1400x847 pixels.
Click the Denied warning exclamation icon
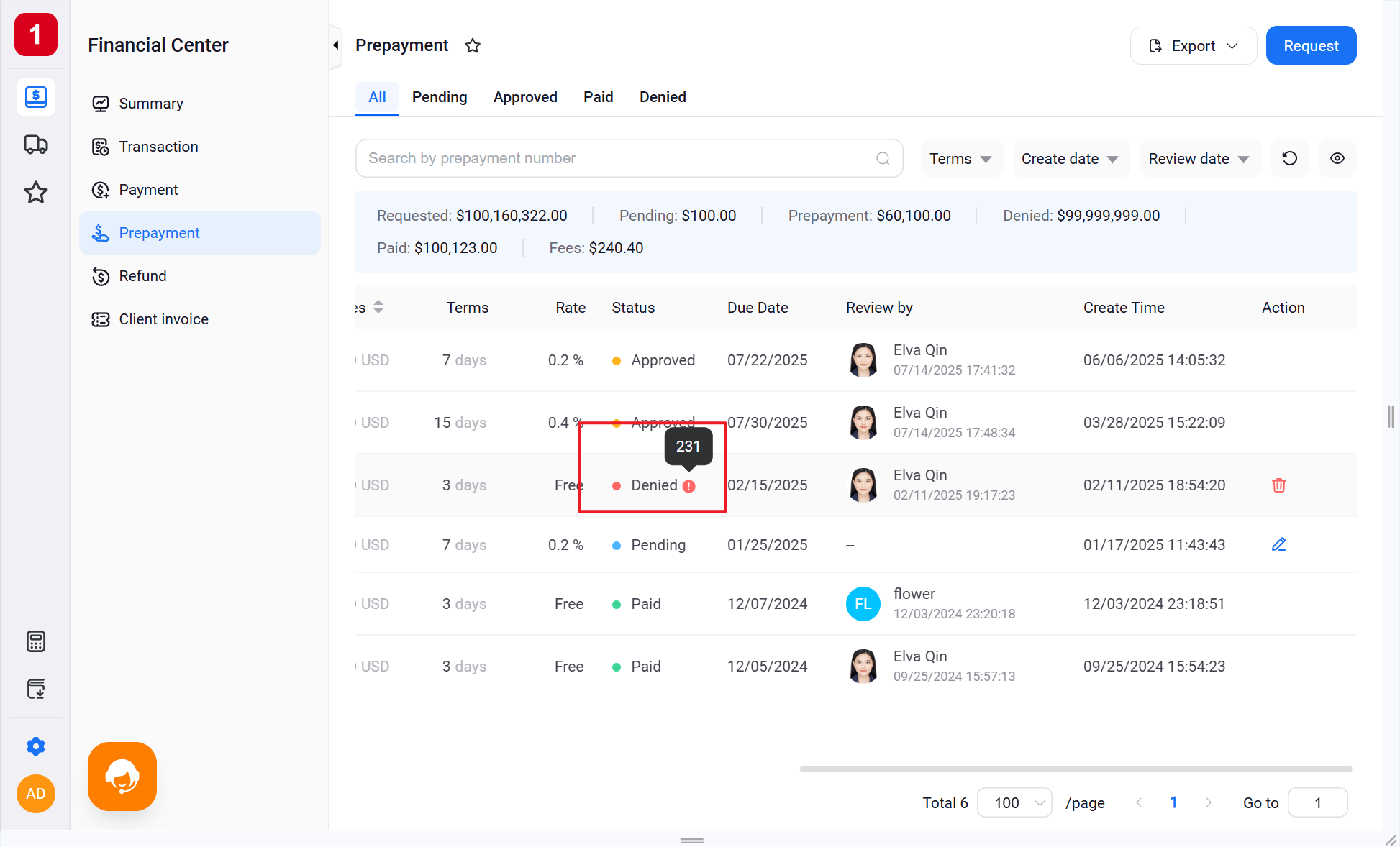point(688,486)
